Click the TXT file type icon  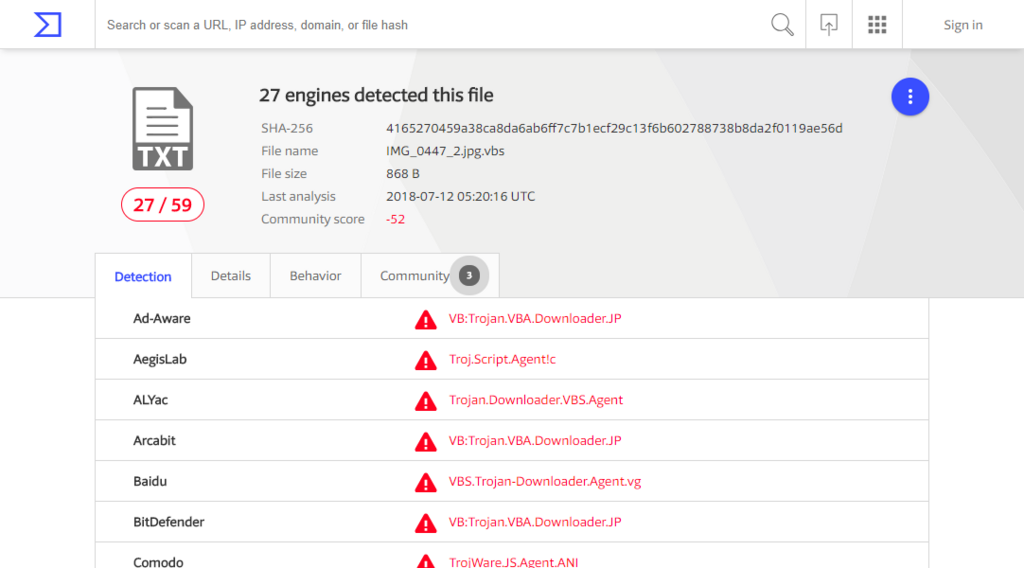(163, 129)
